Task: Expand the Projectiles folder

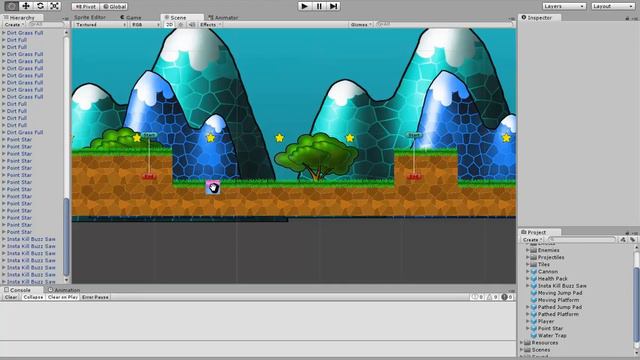Action: [x=527, y=257]
